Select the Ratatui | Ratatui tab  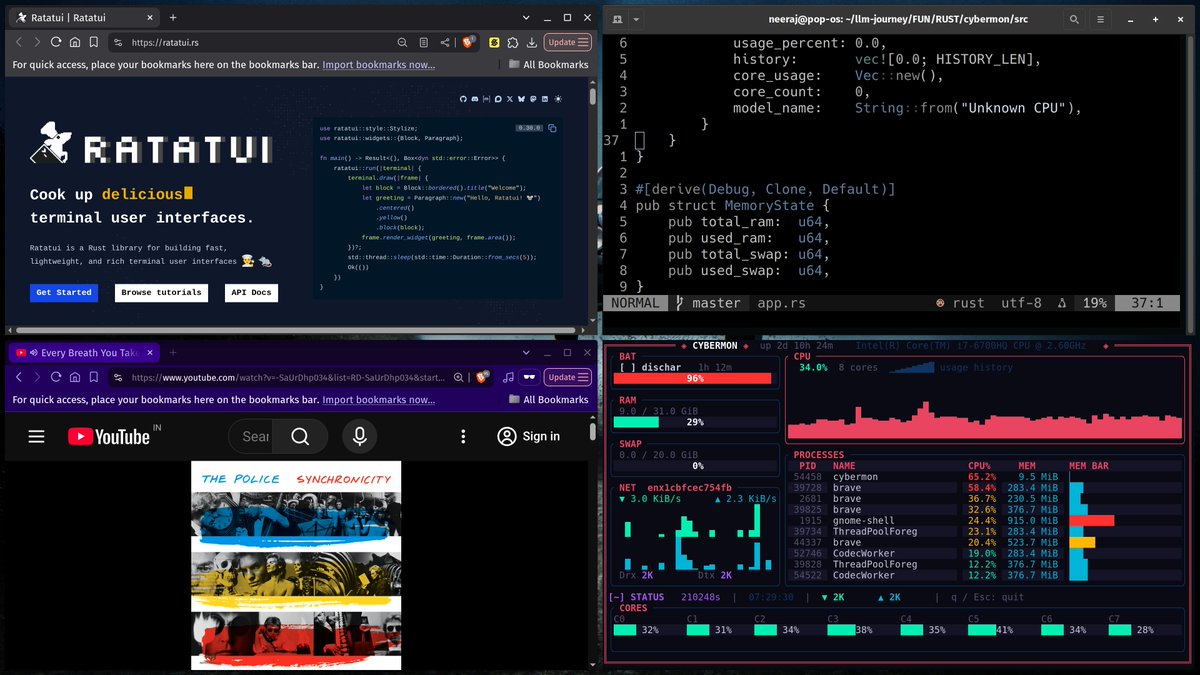click(82, 17)
